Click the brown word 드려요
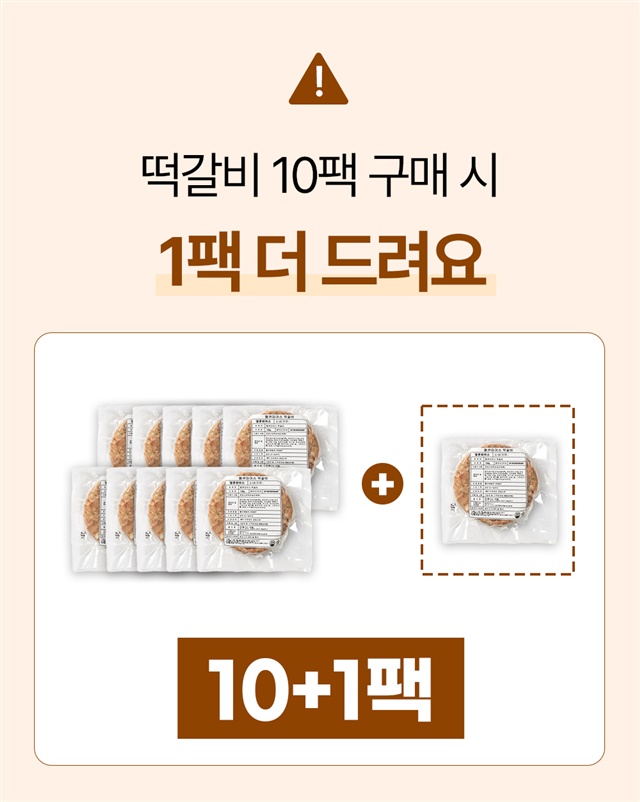 click(x=404, y=261)
